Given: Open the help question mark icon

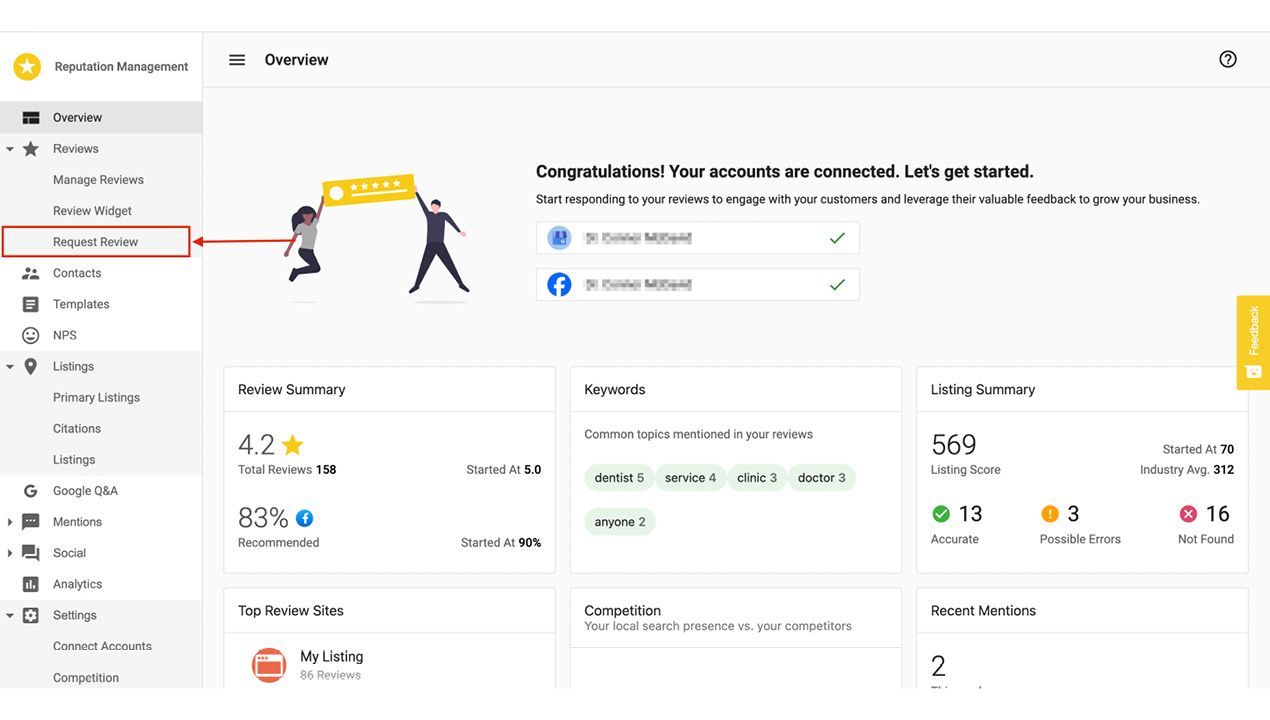Looking at the screenshot, I should click(x=1228, y=59).
